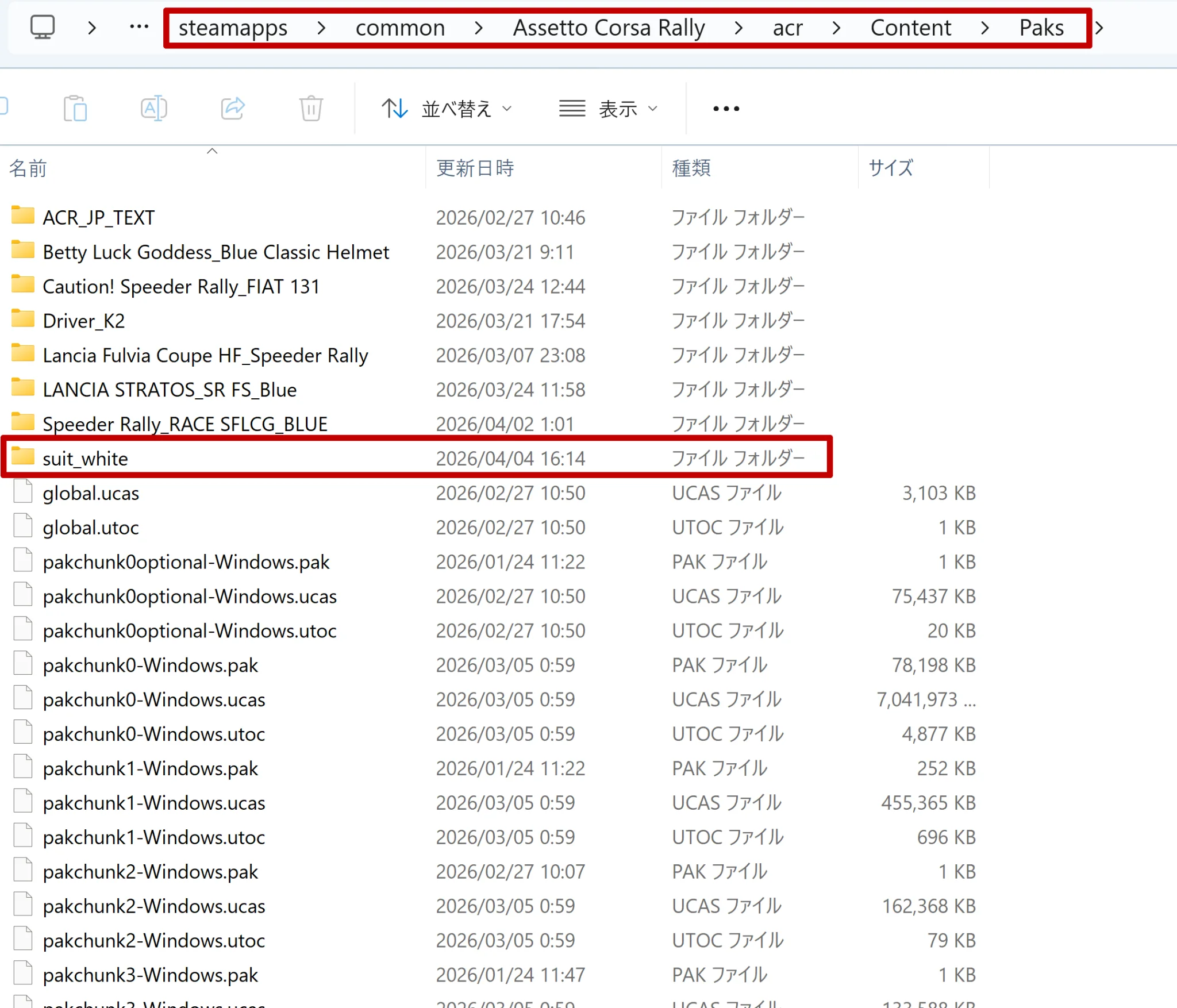Expand chevron after Paks in address bar
The height and width of the screenshot is (1008, 1177).
click(1099, 28)
